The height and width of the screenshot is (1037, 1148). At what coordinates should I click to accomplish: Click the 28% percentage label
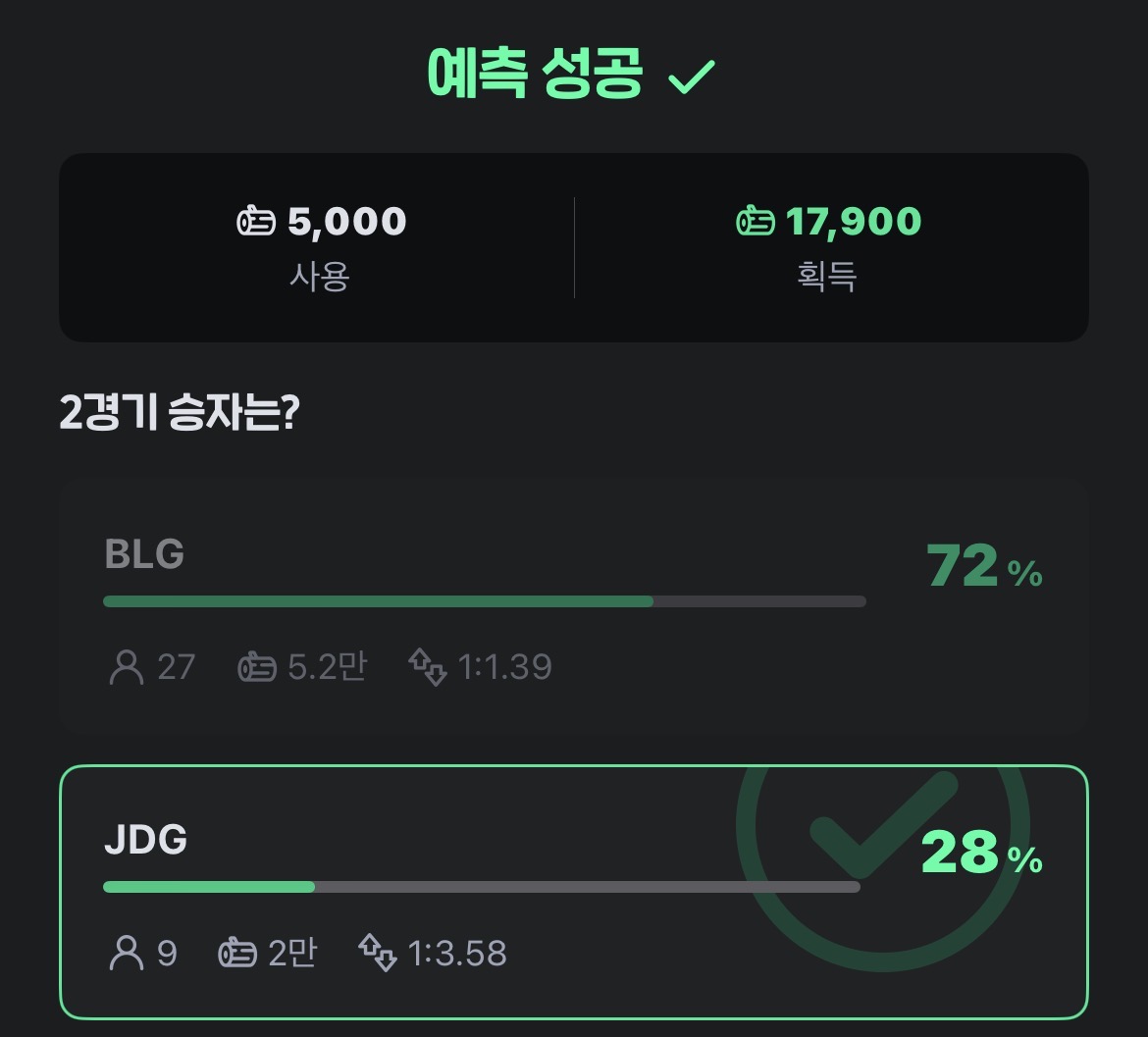click(x=981, y=854)
